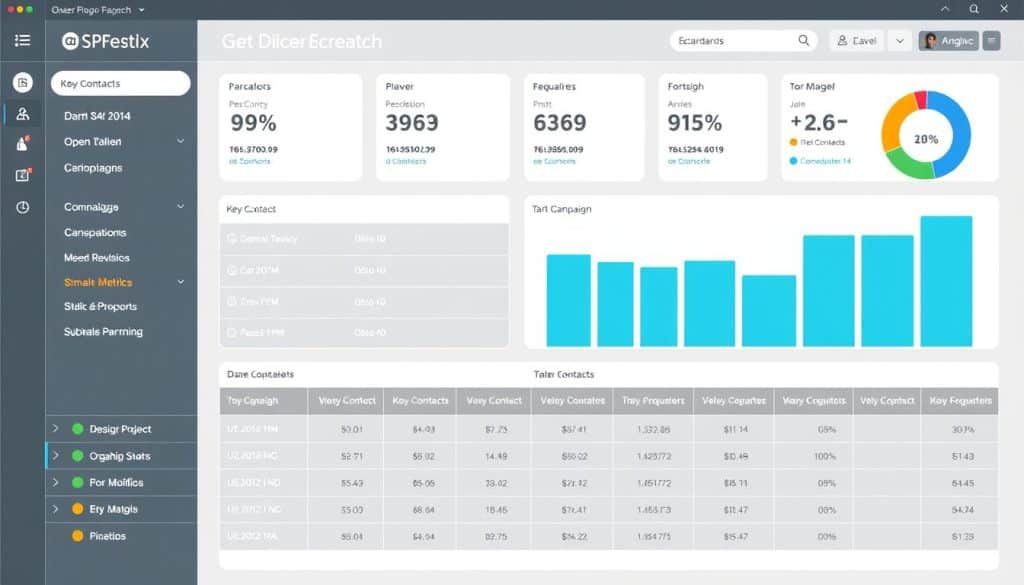Screen dimensions: 1024x585
Task: Click the Cavel user button
Action: pyautogui.click(x=857, y=40)
